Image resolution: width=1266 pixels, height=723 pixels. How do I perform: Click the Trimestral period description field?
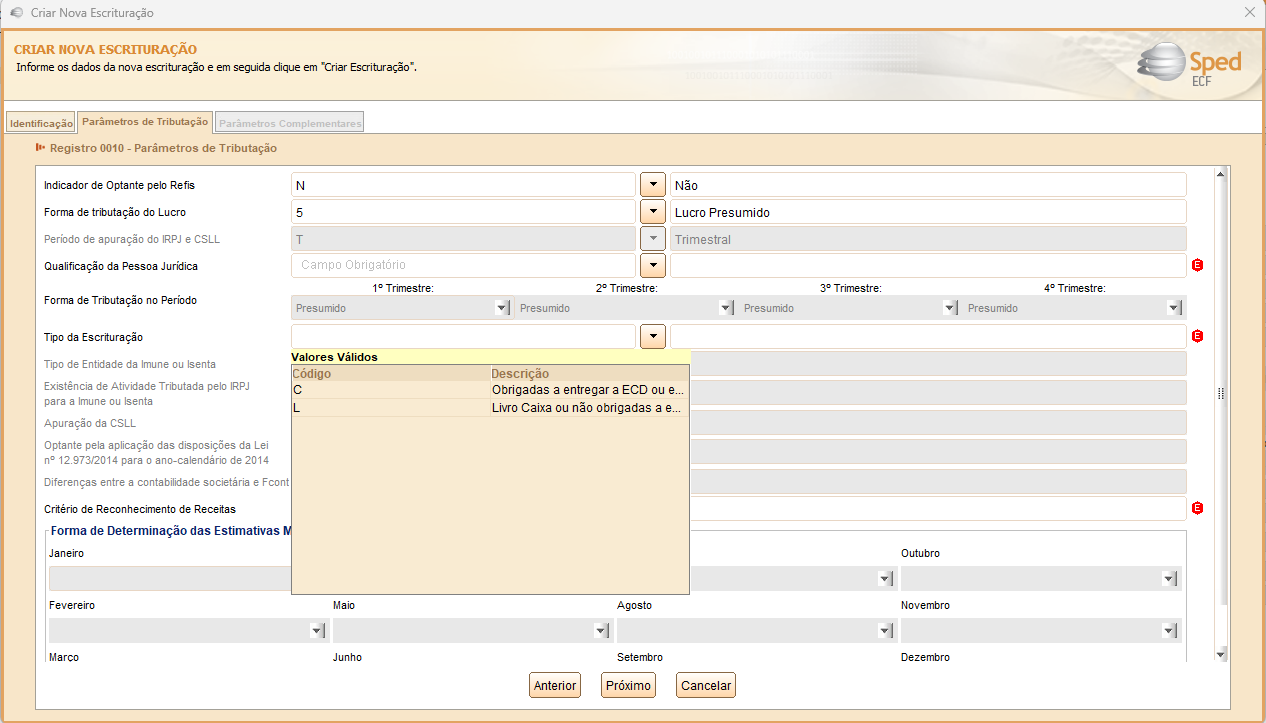point(928,239)
